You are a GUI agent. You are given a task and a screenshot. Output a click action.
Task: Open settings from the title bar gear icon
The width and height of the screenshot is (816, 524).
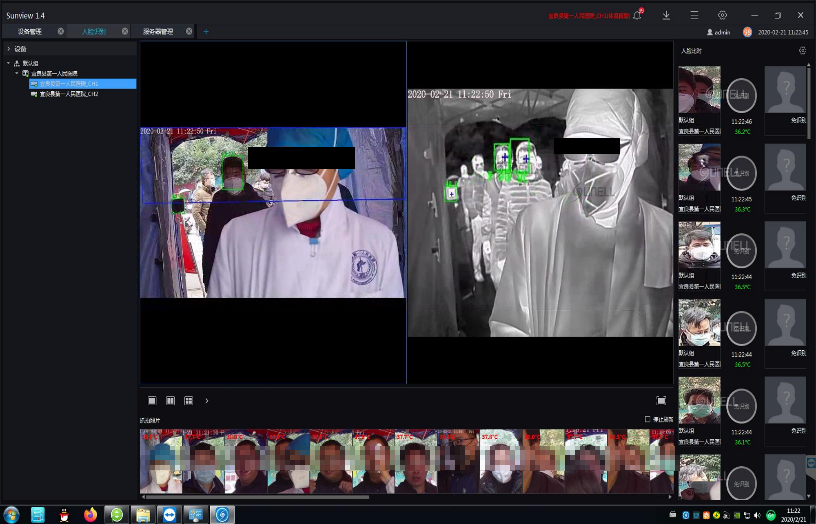pyautogui.click(x=723, y=16)
